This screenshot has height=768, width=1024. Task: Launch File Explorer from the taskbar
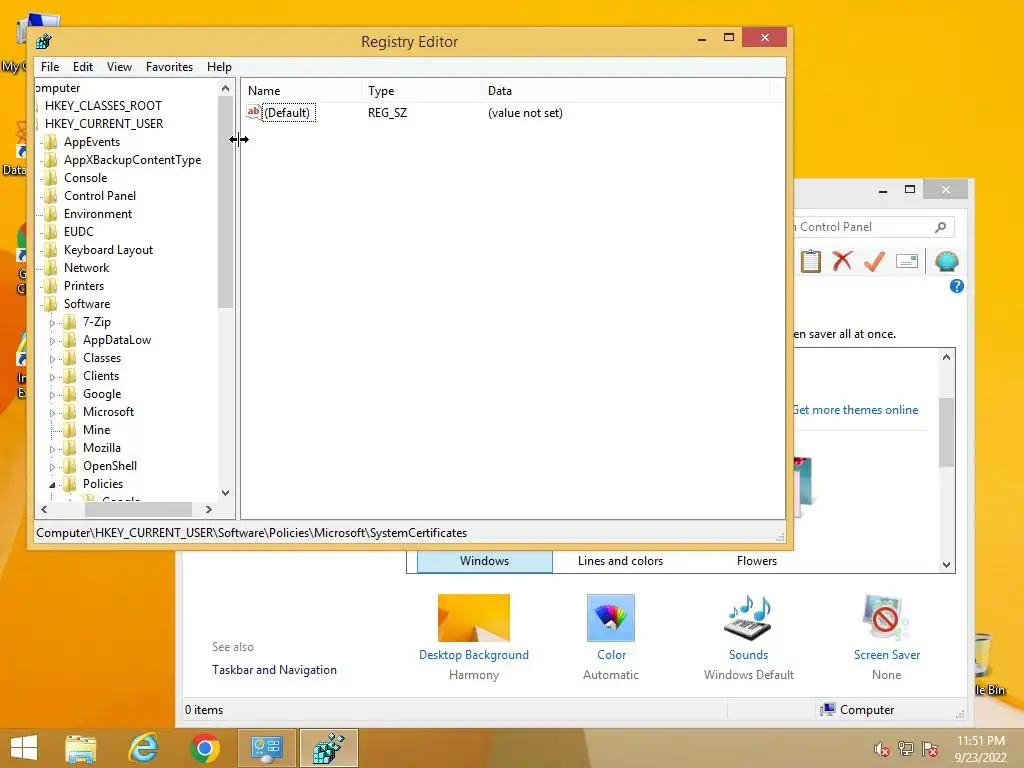80,748
